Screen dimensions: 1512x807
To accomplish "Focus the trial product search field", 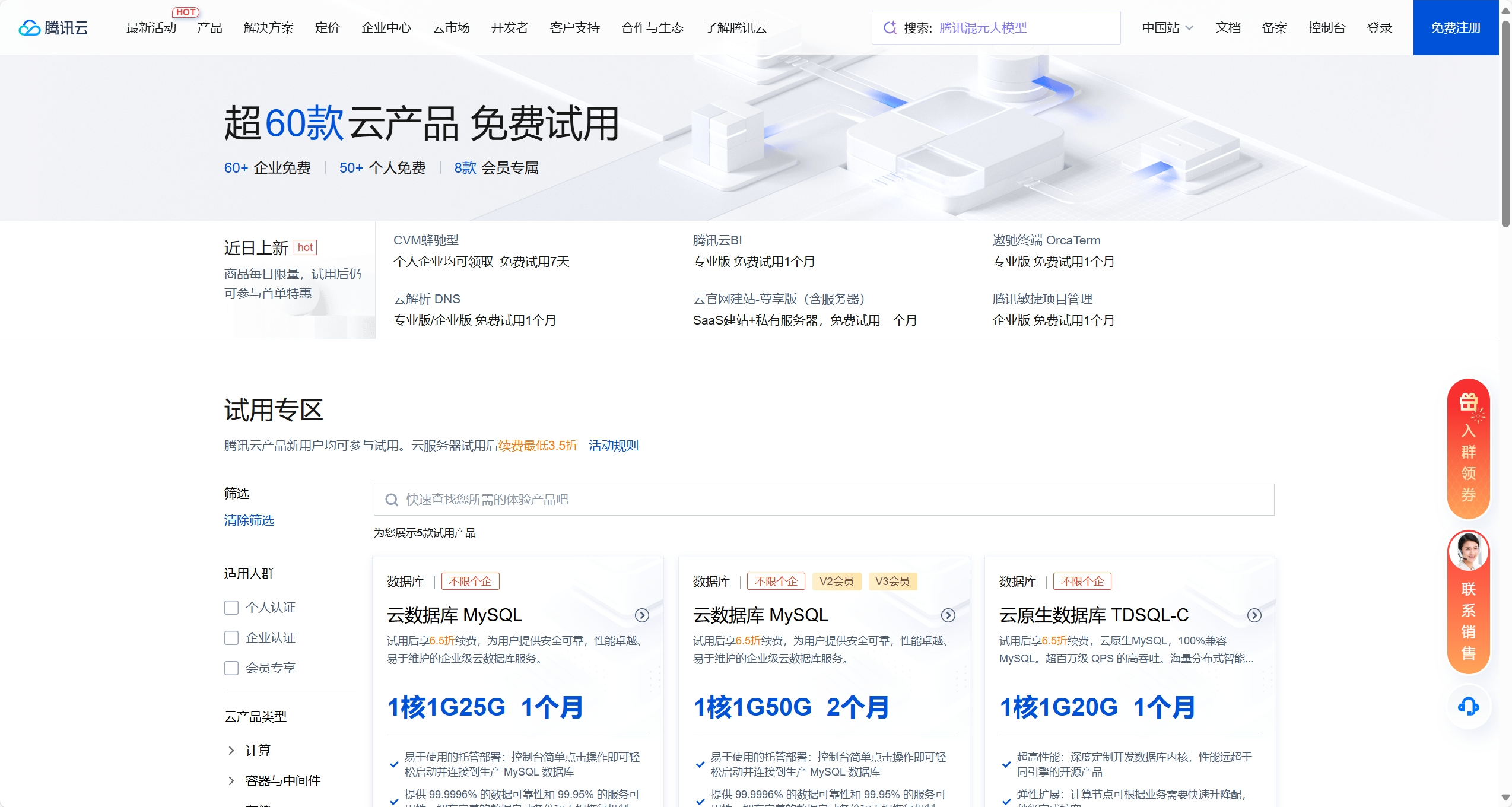I will [824, 500].
